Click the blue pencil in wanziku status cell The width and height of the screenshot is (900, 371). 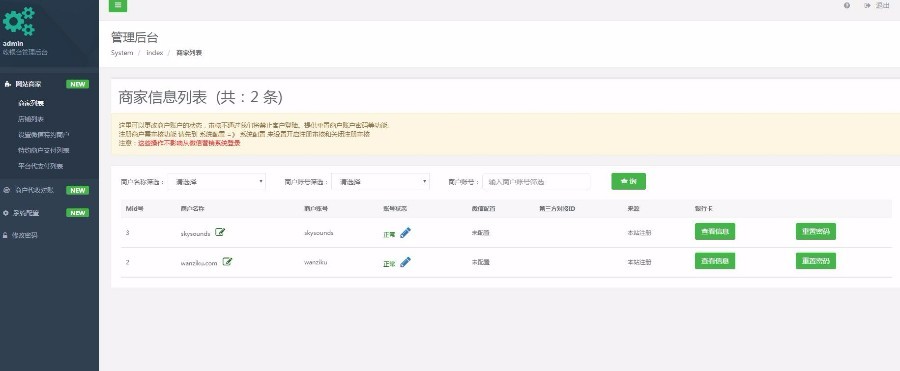pyautogui.click(x=405, y=262)
